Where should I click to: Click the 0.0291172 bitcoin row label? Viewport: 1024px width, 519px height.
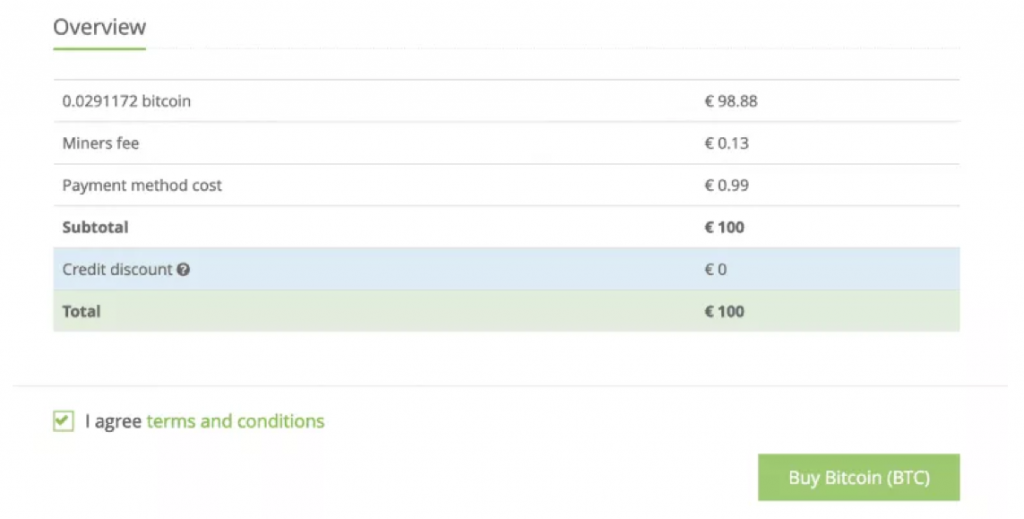(127, 101)
